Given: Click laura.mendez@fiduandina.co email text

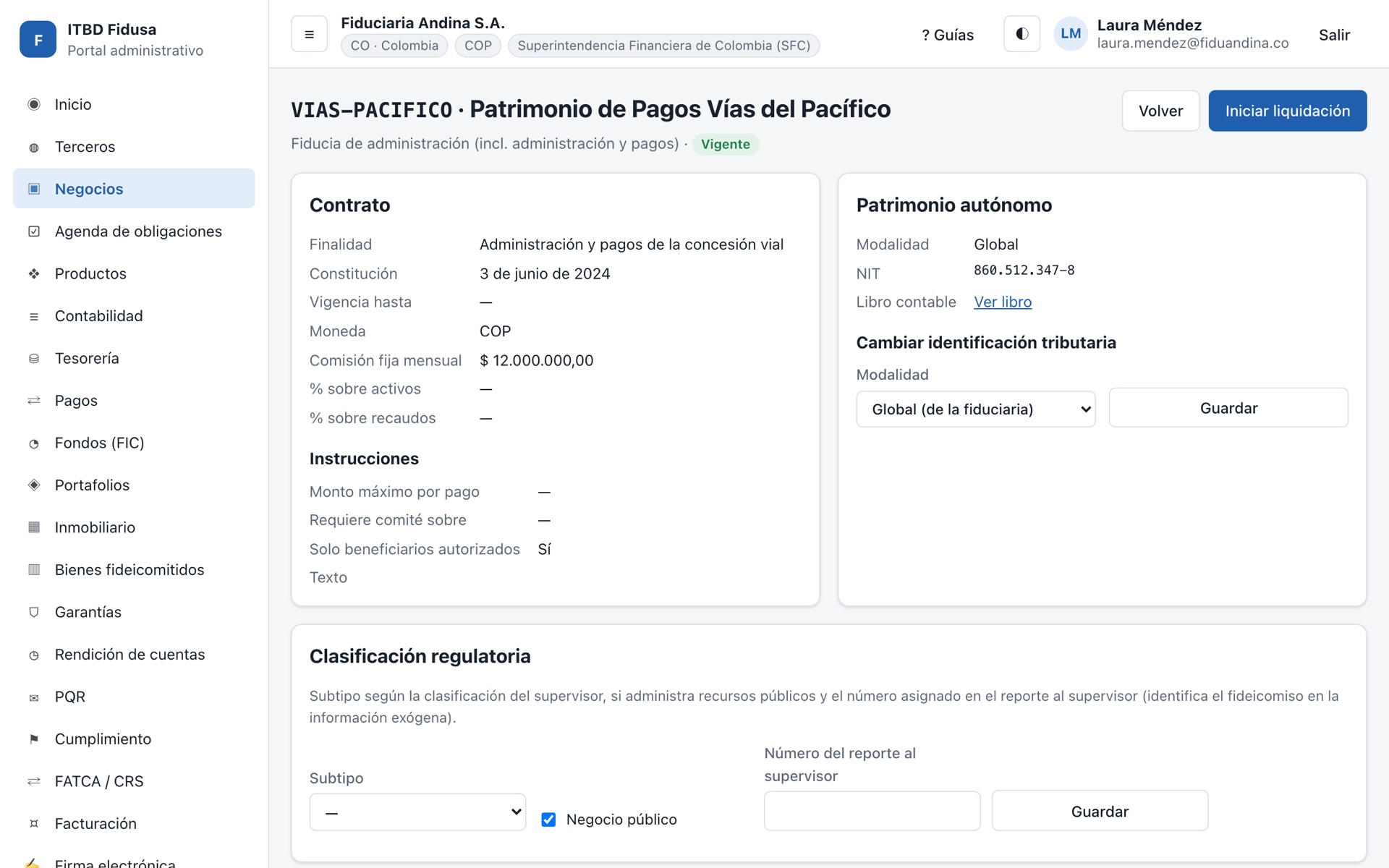Looking at the screenshot, I should (x=1192, y=43).
